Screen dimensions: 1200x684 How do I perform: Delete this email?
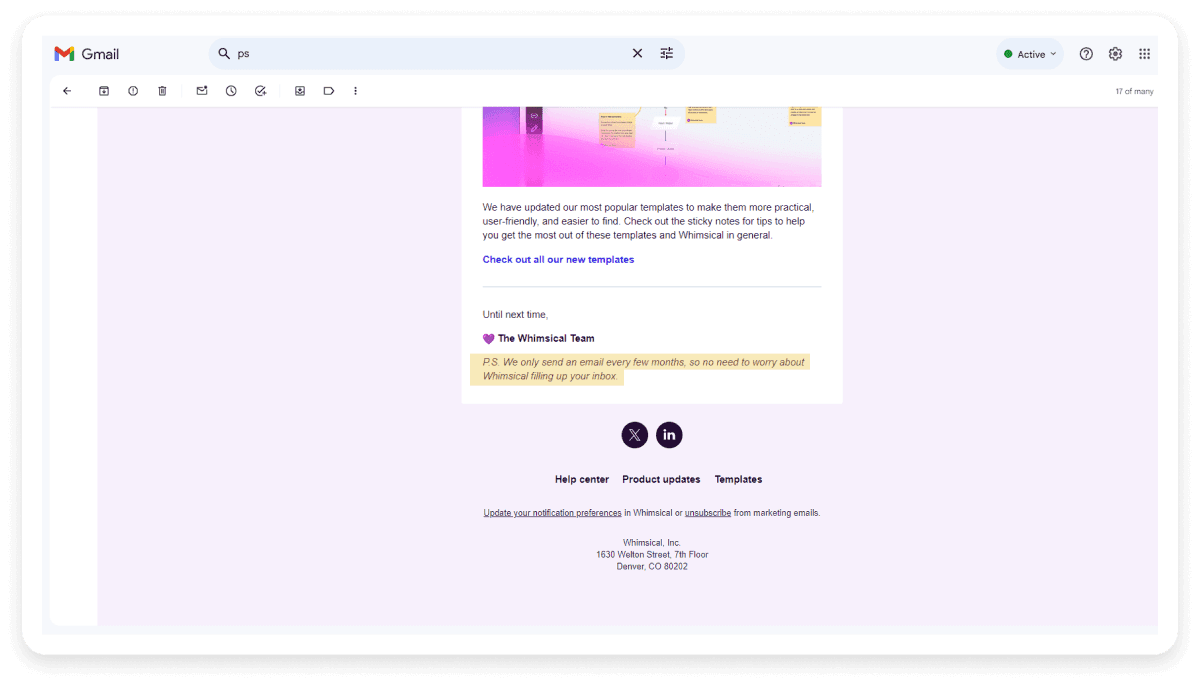pyautogui.click(x=162, y=91)
